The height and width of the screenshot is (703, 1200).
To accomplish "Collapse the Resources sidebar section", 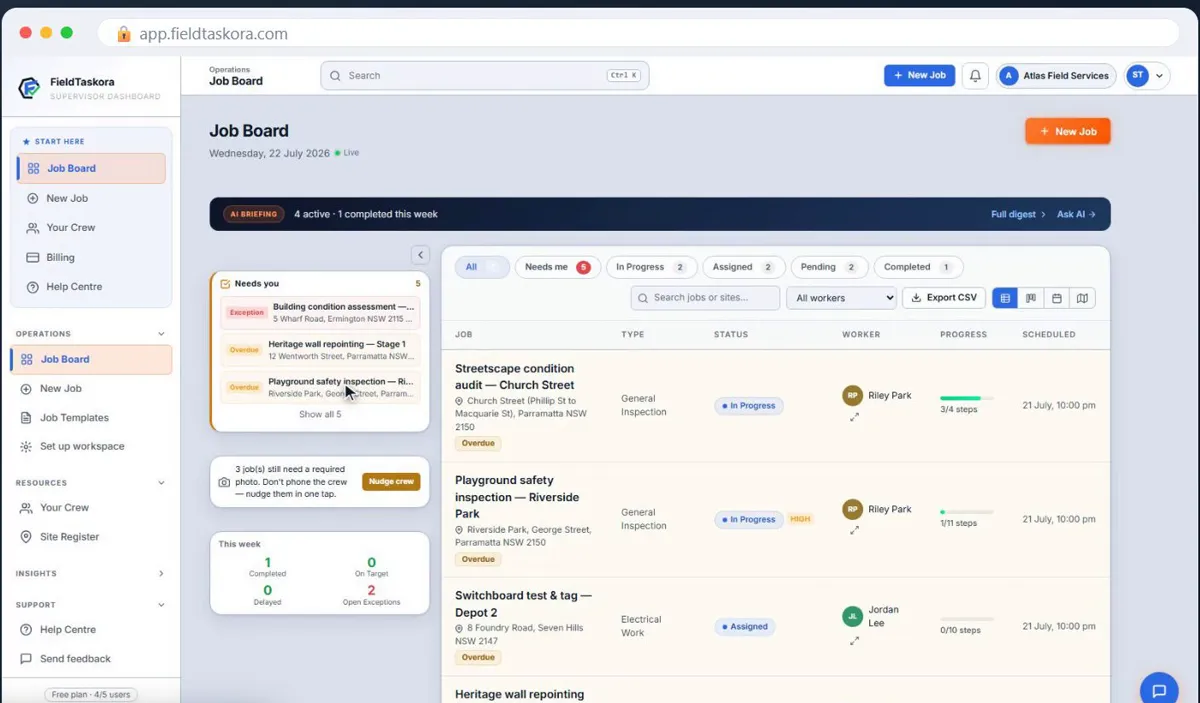I will point(161,483).
